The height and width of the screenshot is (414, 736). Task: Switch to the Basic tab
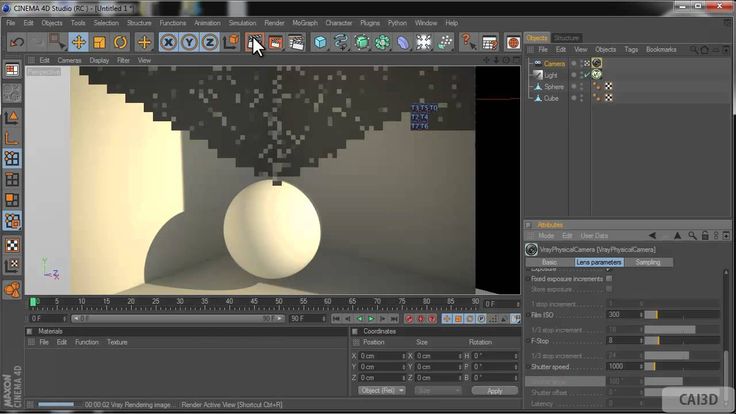tap(549, 262)
